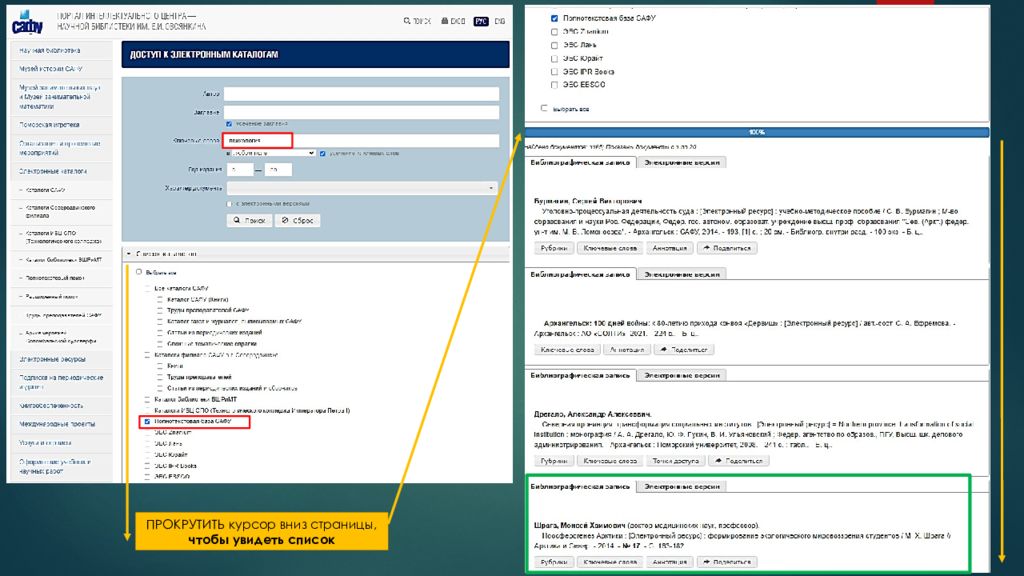Viewport: 1024px width, 576px height.
Task: Check ЭБС EBSCO in the results panel
Action: tap(554, 85)
